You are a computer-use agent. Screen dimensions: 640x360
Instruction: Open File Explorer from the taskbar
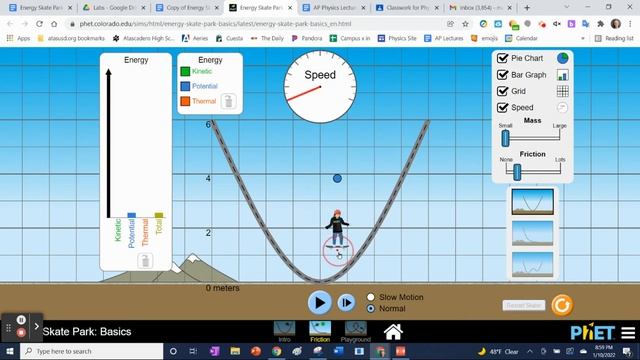click(235, 351)
